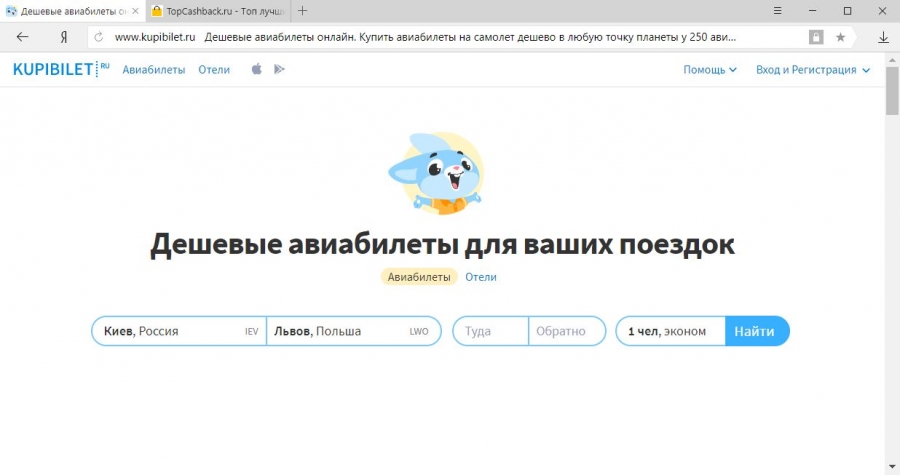Viewport: 900px width, 475px height.
Task: Bookmark page with the star icon
Action: pyautogui.click(x=840, y=37)
